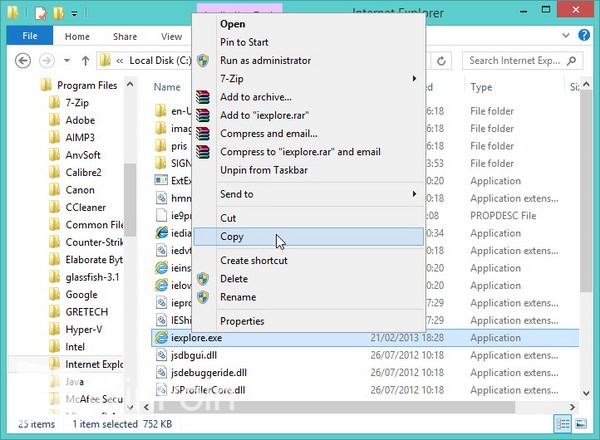Image resolution: width=600 pixels, height=440 pixels.
Task: Click Copy in the context menu
Action: [308, 237]
